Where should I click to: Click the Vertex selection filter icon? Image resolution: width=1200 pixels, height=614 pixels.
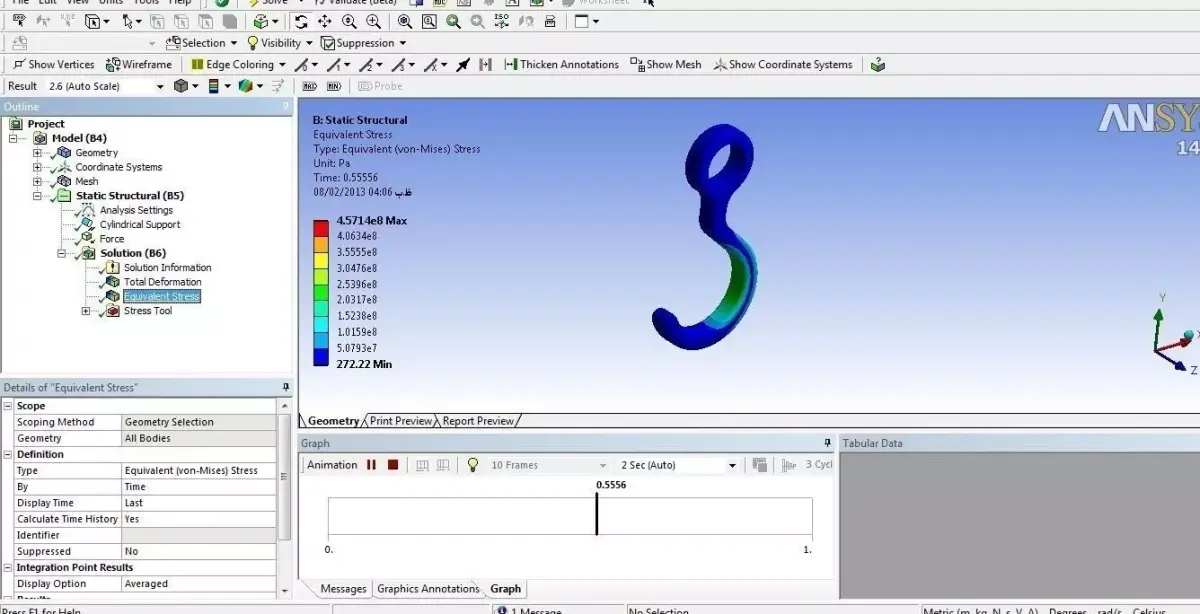tap(158, 21)
